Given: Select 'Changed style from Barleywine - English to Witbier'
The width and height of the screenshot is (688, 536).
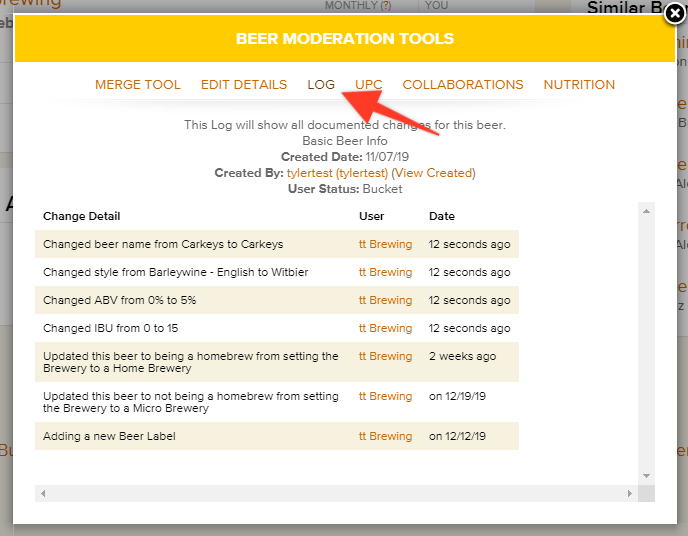Looking at the screenshot, I should point(176,272).
